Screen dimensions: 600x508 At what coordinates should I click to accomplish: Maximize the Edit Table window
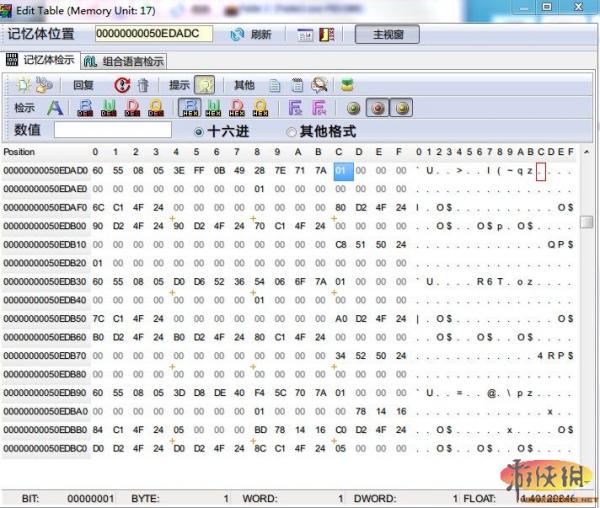tap(547, 7)
